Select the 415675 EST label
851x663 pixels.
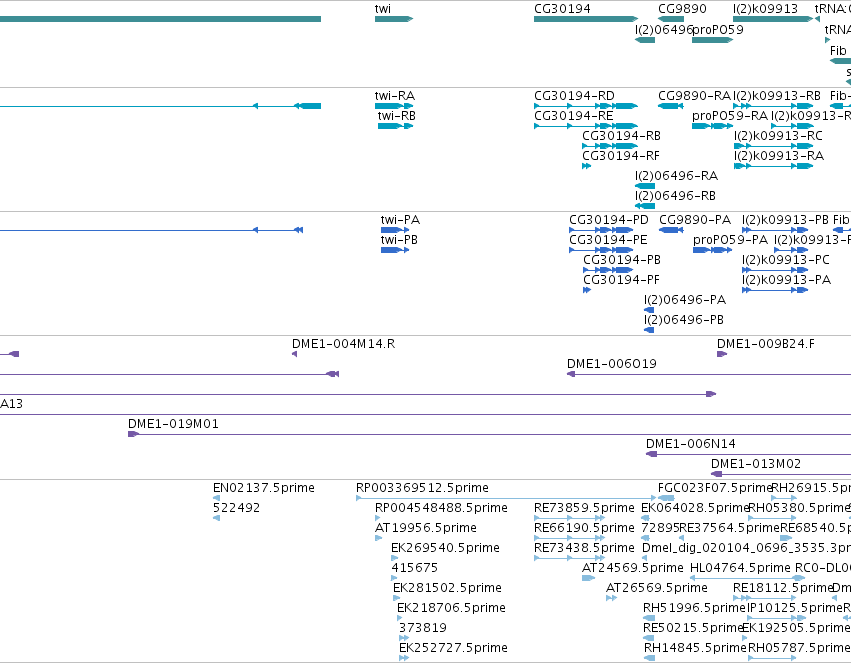[x=415, y=568]
